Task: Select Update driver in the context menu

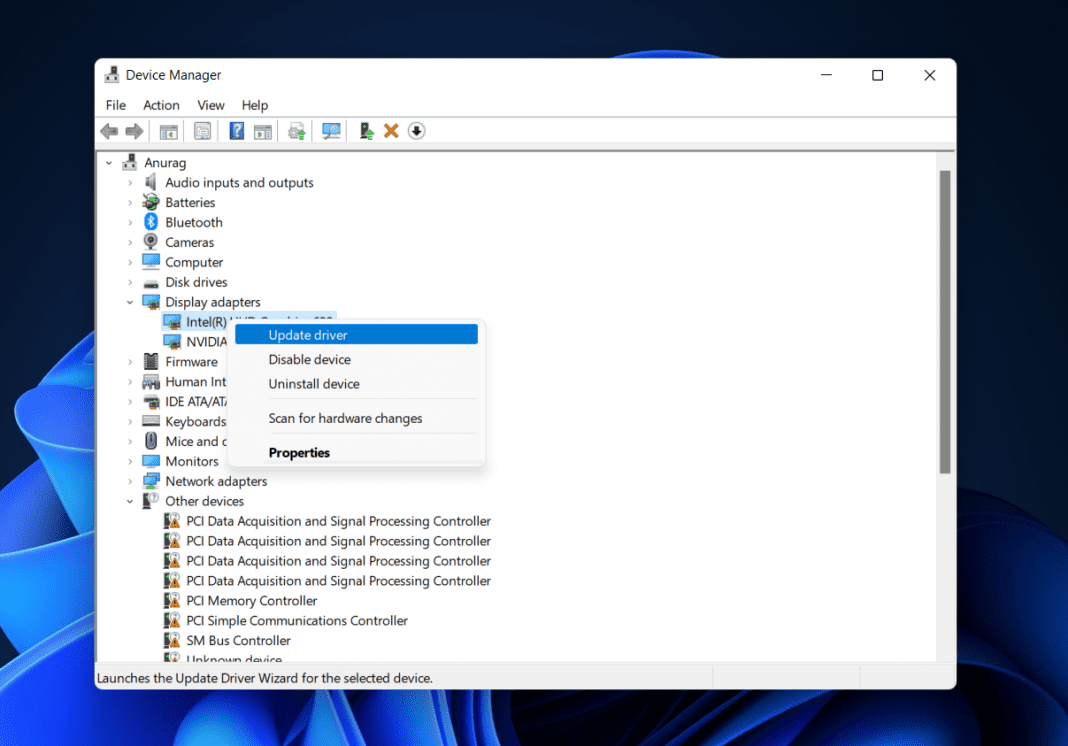Action: click(307, 334)
